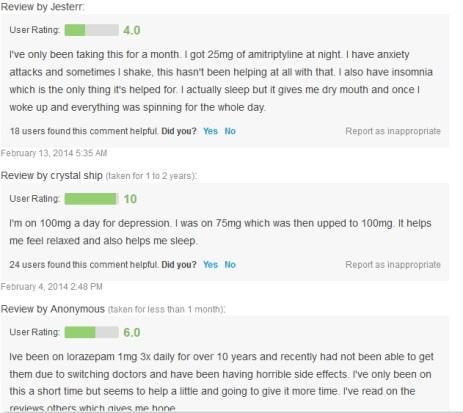This screenshot has width=463, height=413.
Task: Click the 6.0 rating bar
Action: click(x=91, y=332)
